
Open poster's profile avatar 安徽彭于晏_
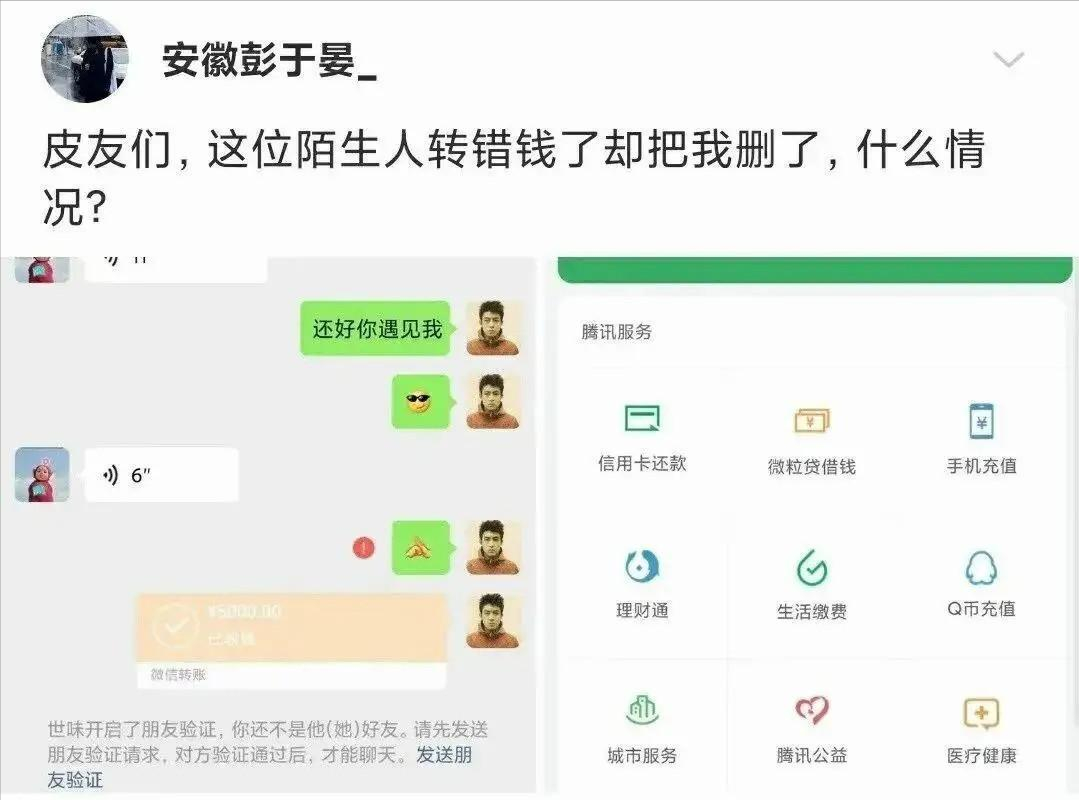pyautogui.click(x=85, y=59)
